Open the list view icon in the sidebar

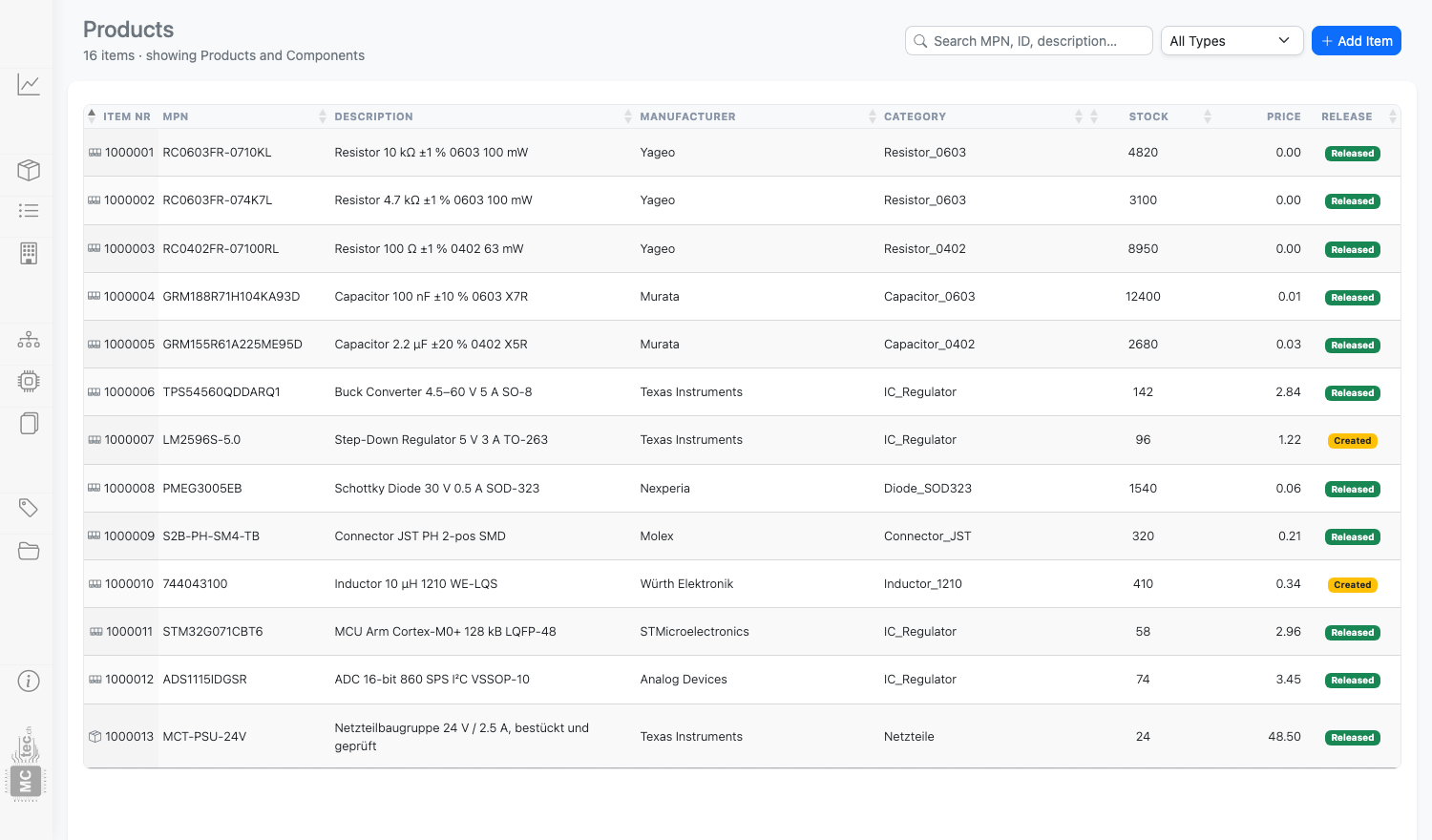pyautogui.click(x=29, y=211)
